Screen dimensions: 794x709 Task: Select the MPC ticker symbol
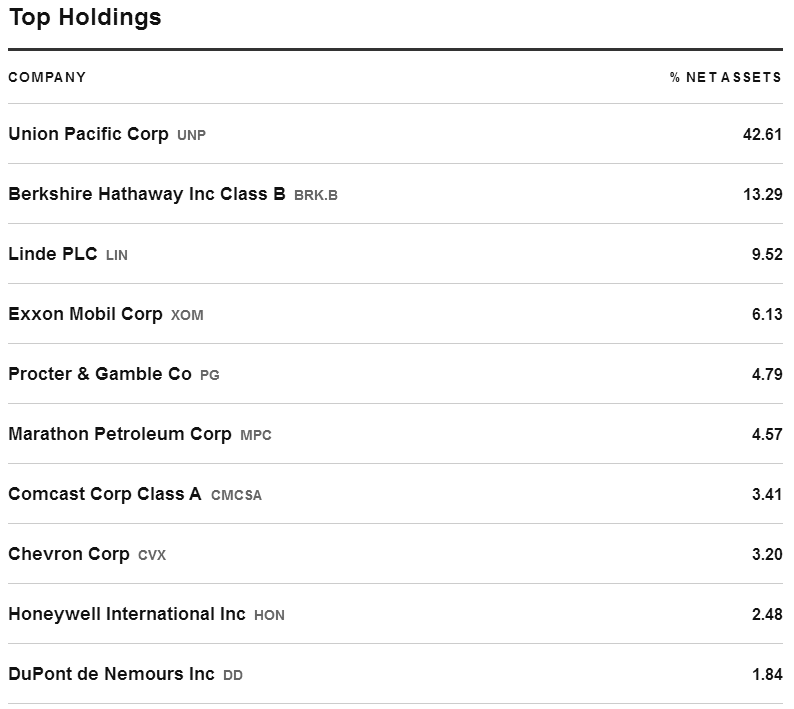tap(256, 435)
